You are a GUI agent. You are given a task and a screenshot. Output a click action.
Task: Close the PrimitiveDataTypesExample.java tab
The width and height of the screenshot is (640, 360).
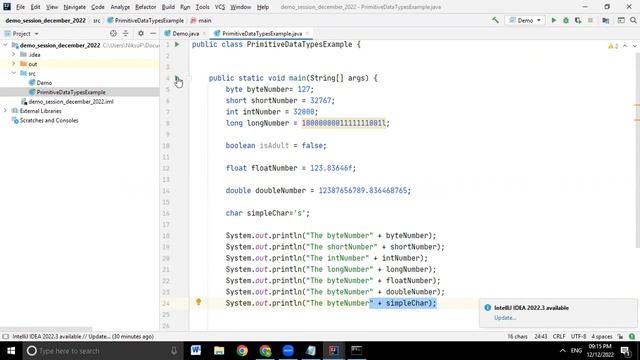[307, 33]
